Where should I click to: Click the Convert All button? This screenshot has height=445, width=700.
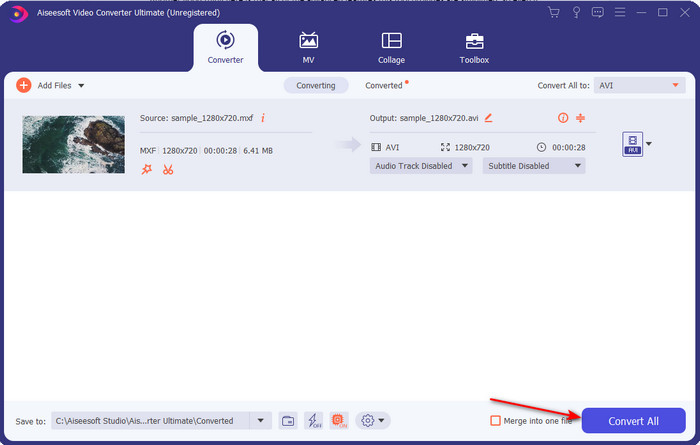633,420
